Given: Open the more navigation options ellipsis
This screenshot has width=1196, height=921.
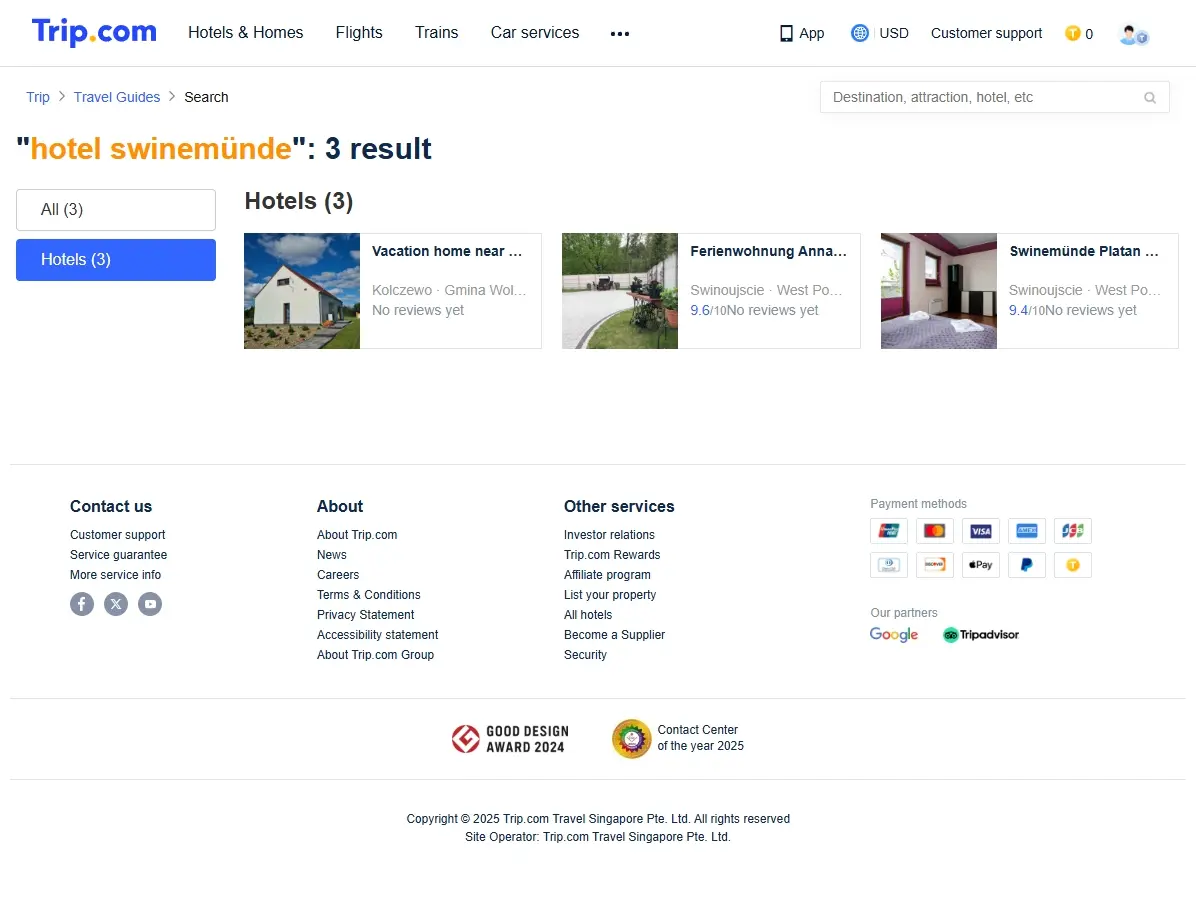Looking at the screenshot, I should click(x=619, y=34).
